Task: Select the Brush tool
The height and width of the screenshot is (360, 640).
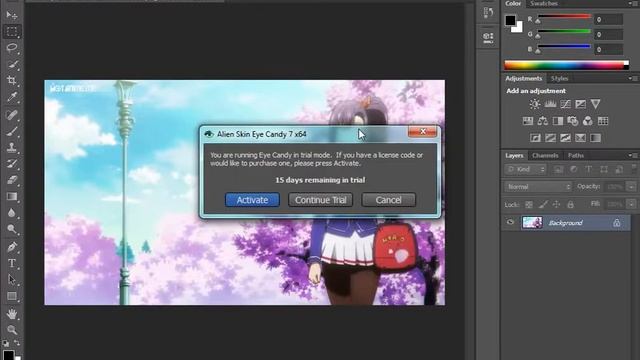Action: (x=12, y=131)
